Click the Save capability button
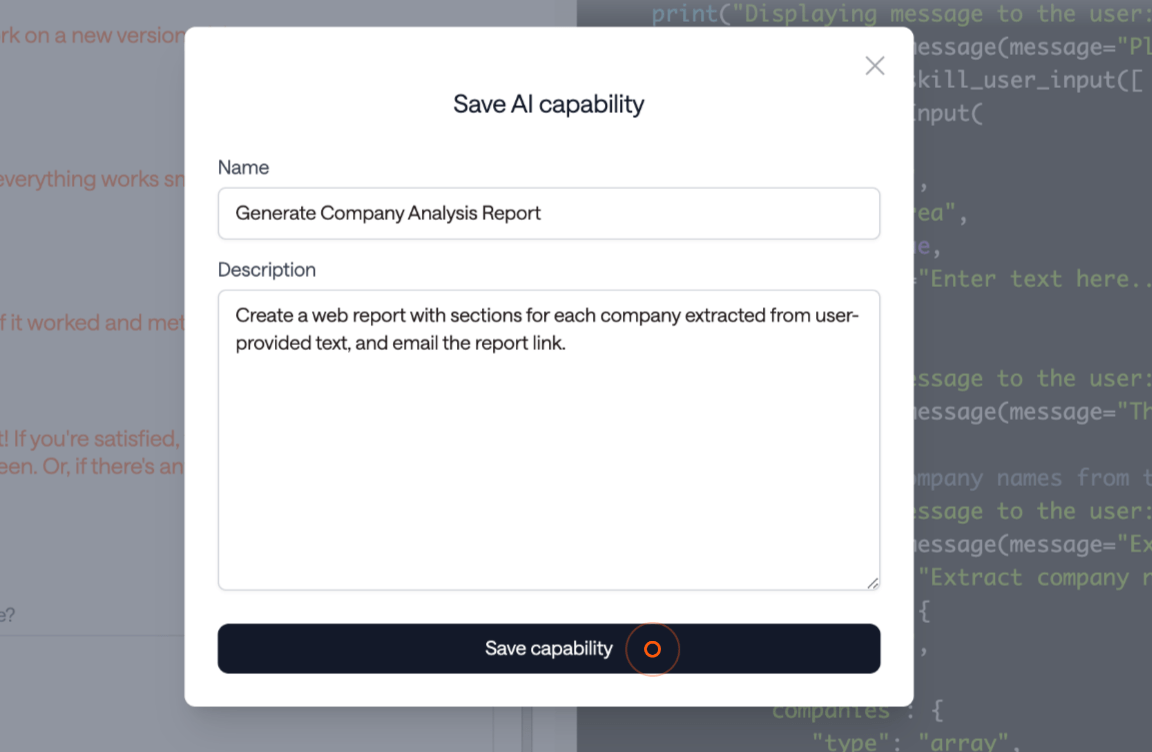Screen dimensions: 1152x752 coord(548,649)
